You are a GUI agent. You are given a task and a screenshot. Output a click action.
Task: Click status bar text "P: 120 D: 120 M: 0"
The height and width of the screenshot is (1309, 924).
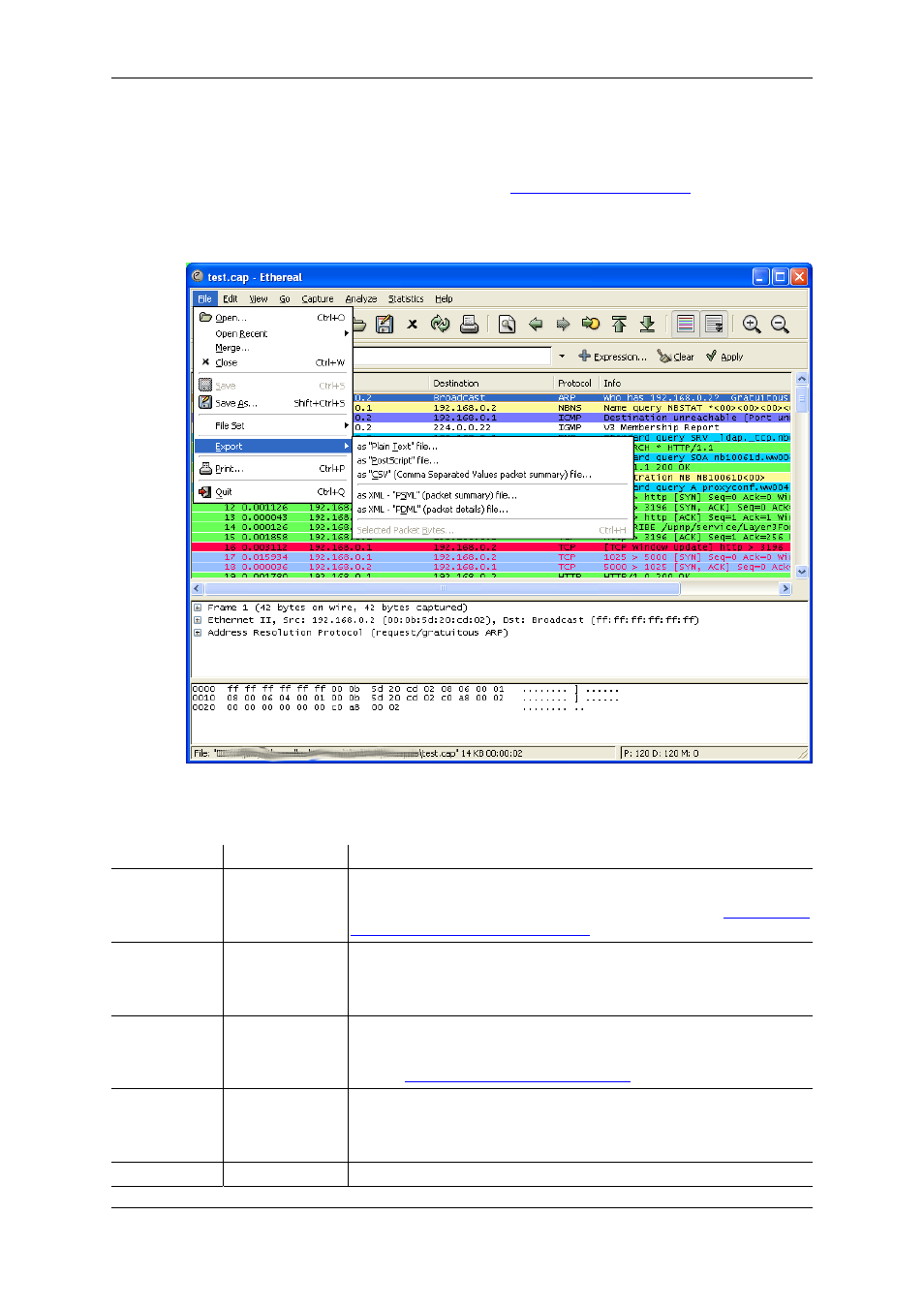click(x=661, y=753)
